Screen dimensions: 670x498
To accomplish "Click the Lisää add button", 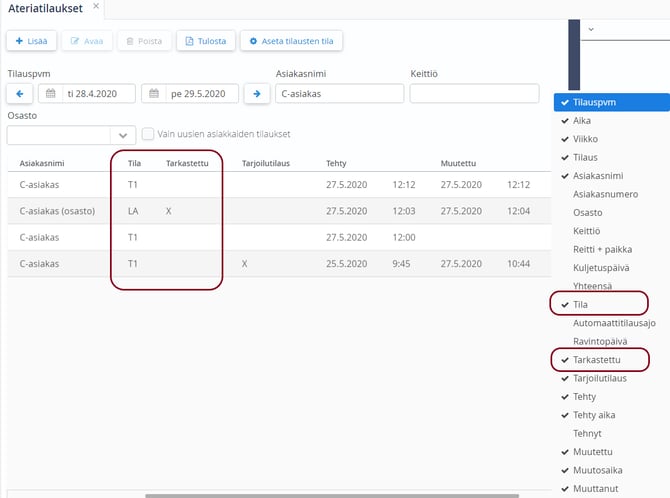I will point(31,41).
